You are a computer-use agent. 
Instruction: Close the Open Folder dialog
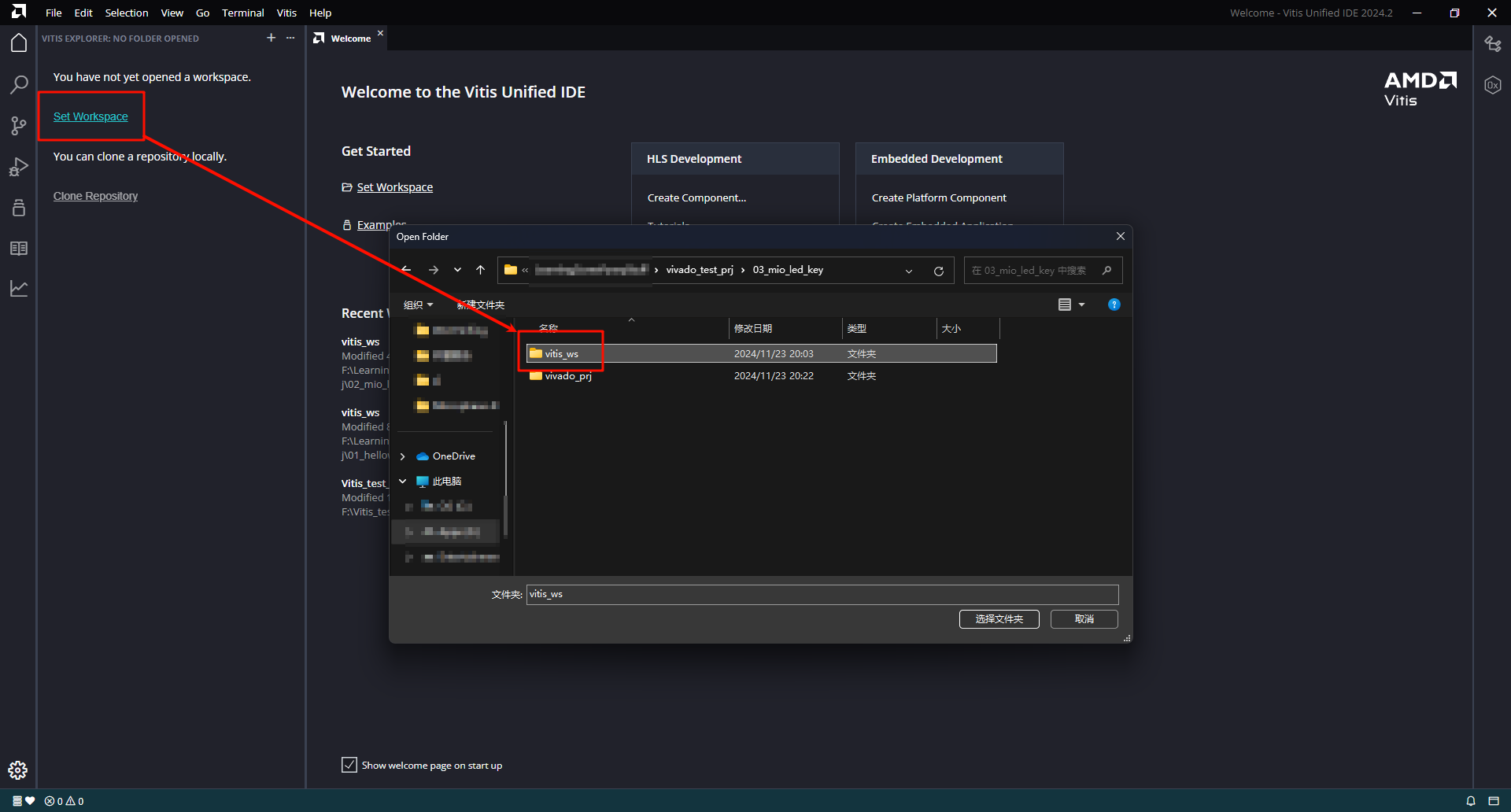(x=1121, y=236)
